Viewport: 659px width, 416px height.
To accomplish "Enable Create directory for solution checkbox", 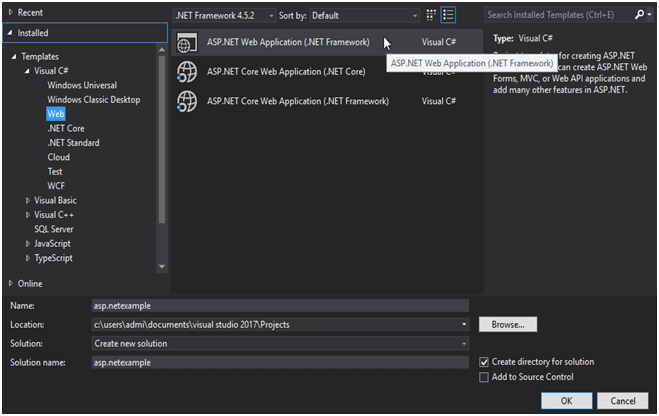I will [485, 361].
